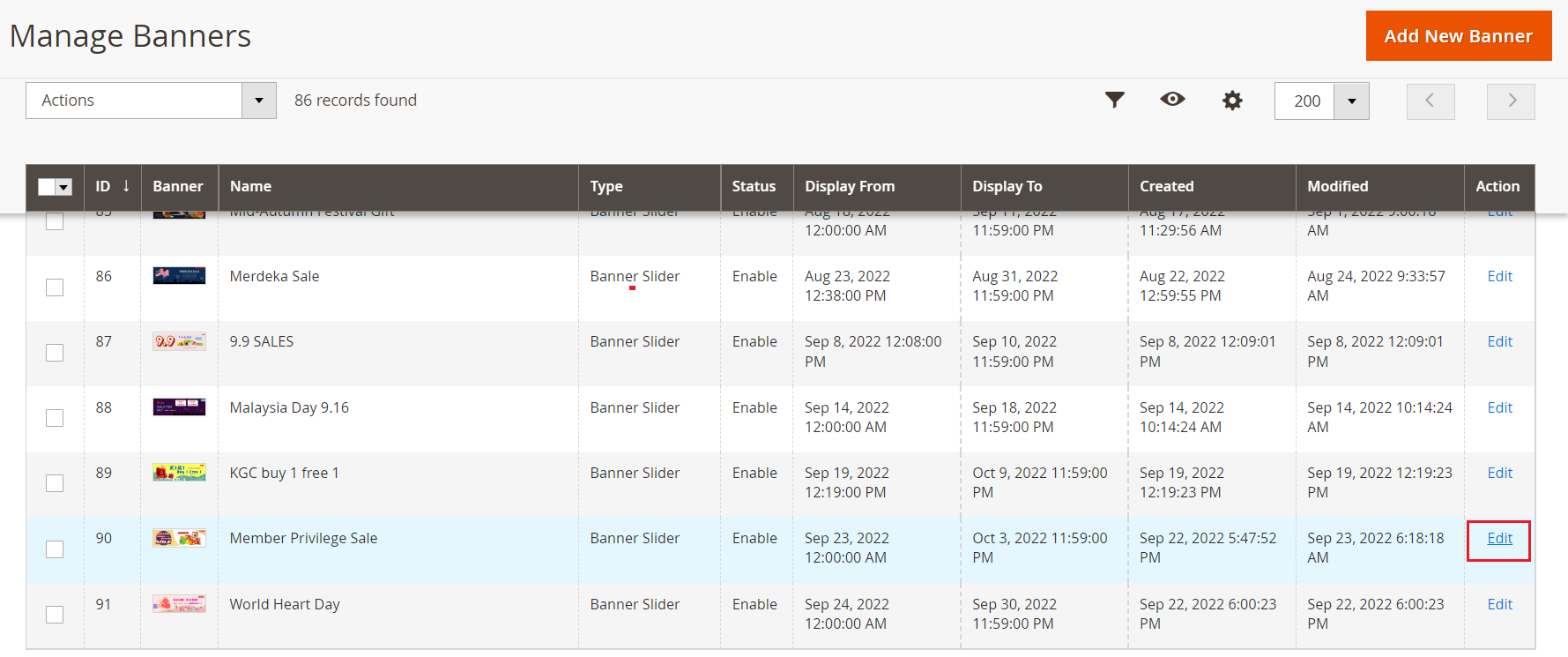Select Member Privilege Sale row checkbox
Viewport: 1568px width, 657px height.
(55, 549)
